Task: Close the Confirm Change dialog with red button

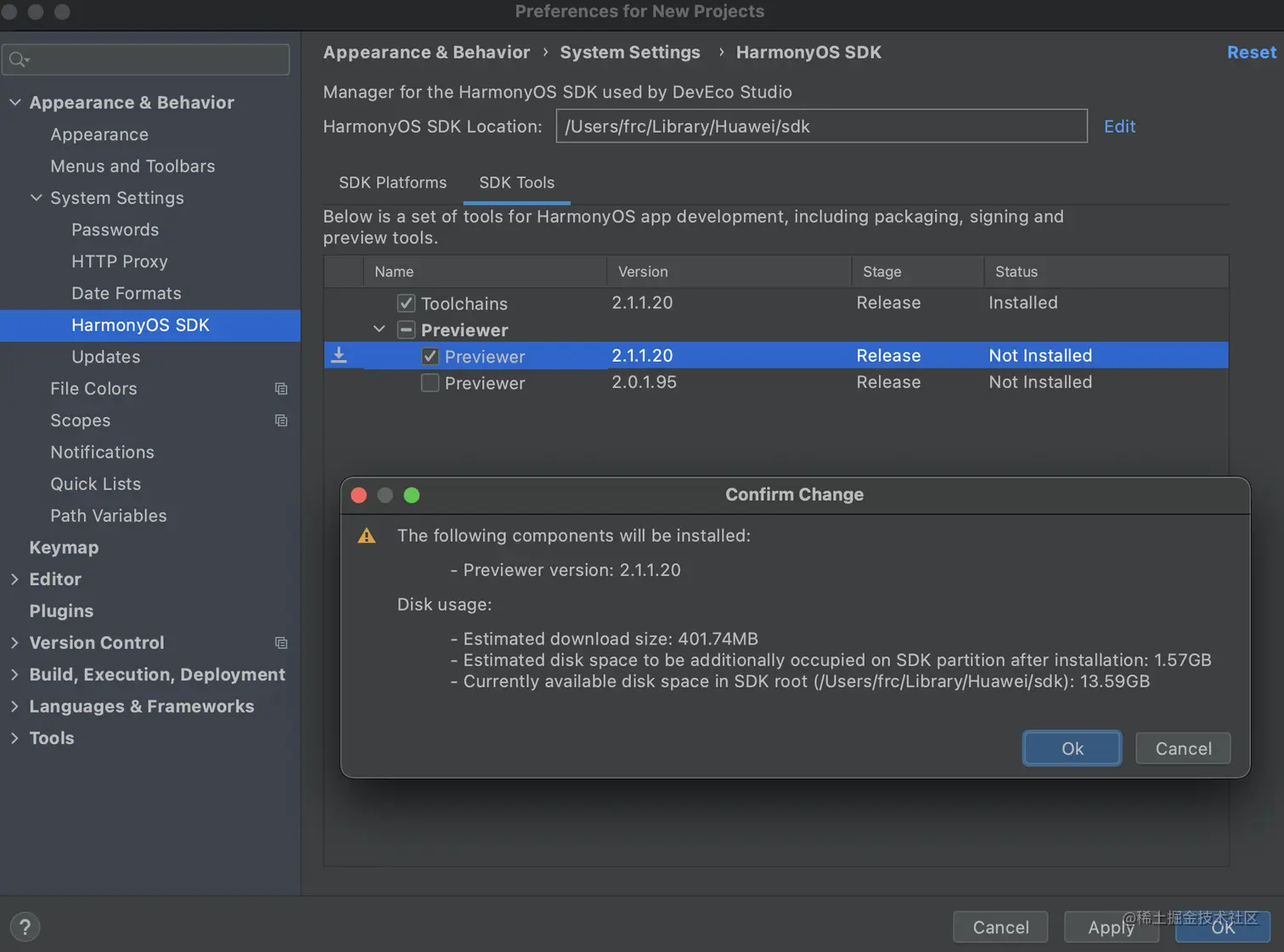Action: click(x=359, y=495)
